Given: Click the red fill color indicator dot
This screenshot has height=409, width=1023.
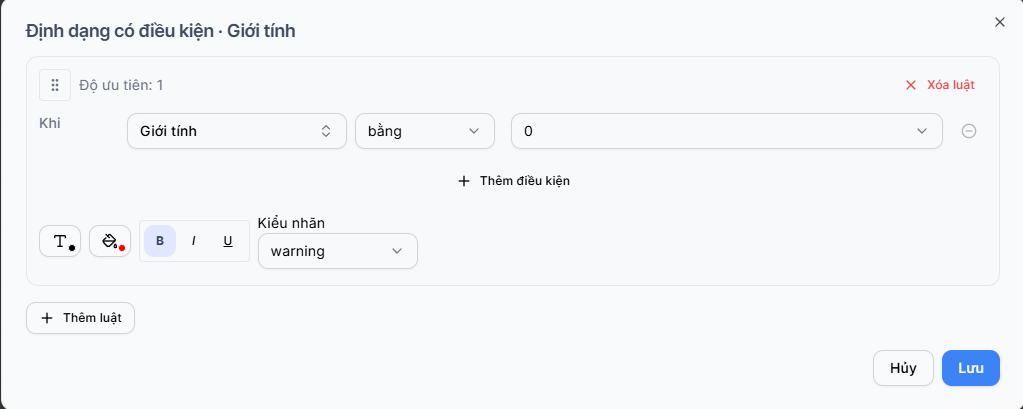Looking at the screenshot, I should [x=122, y=248].
